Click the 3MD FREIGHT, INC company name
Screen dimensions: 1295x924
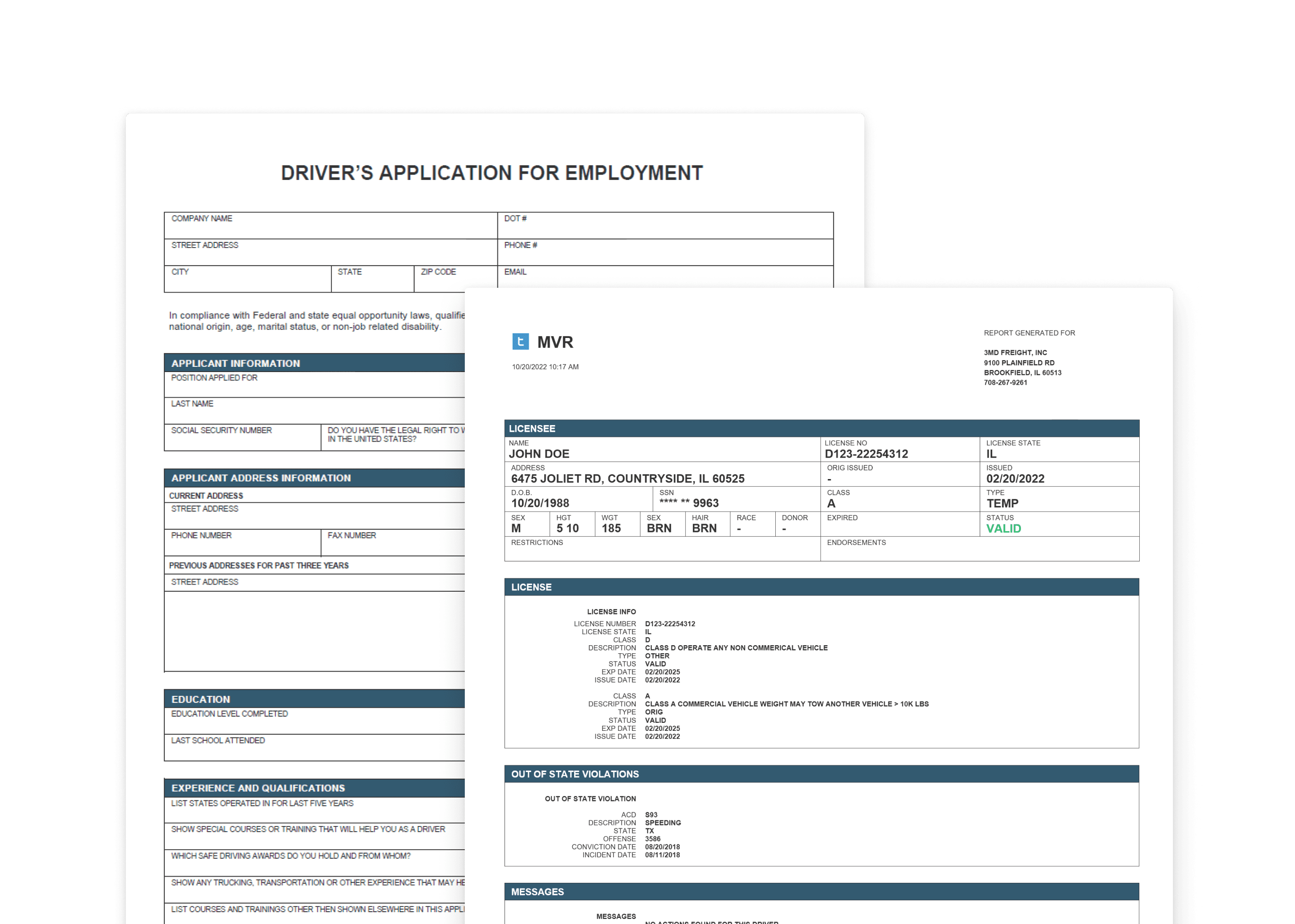click(x=1015, y=353)
